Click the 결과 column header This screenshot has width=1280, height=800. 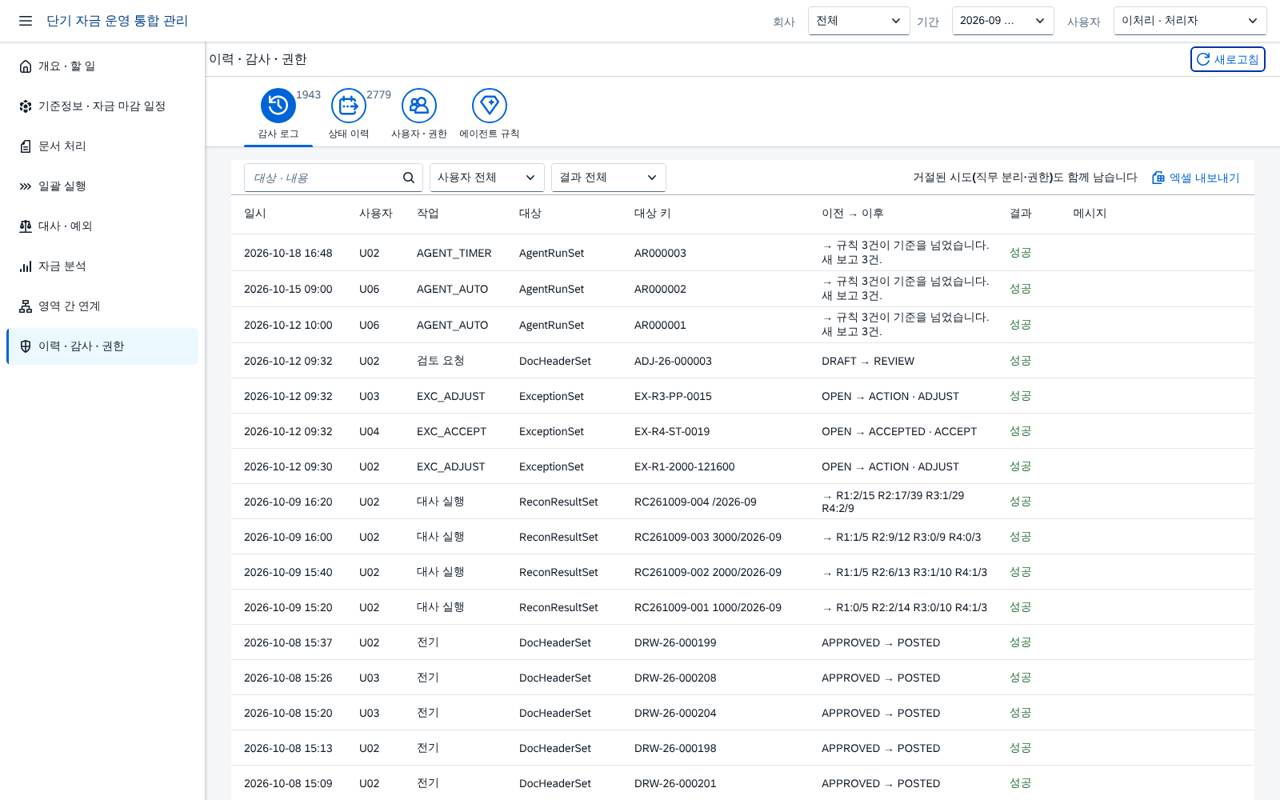[1020, 214]
